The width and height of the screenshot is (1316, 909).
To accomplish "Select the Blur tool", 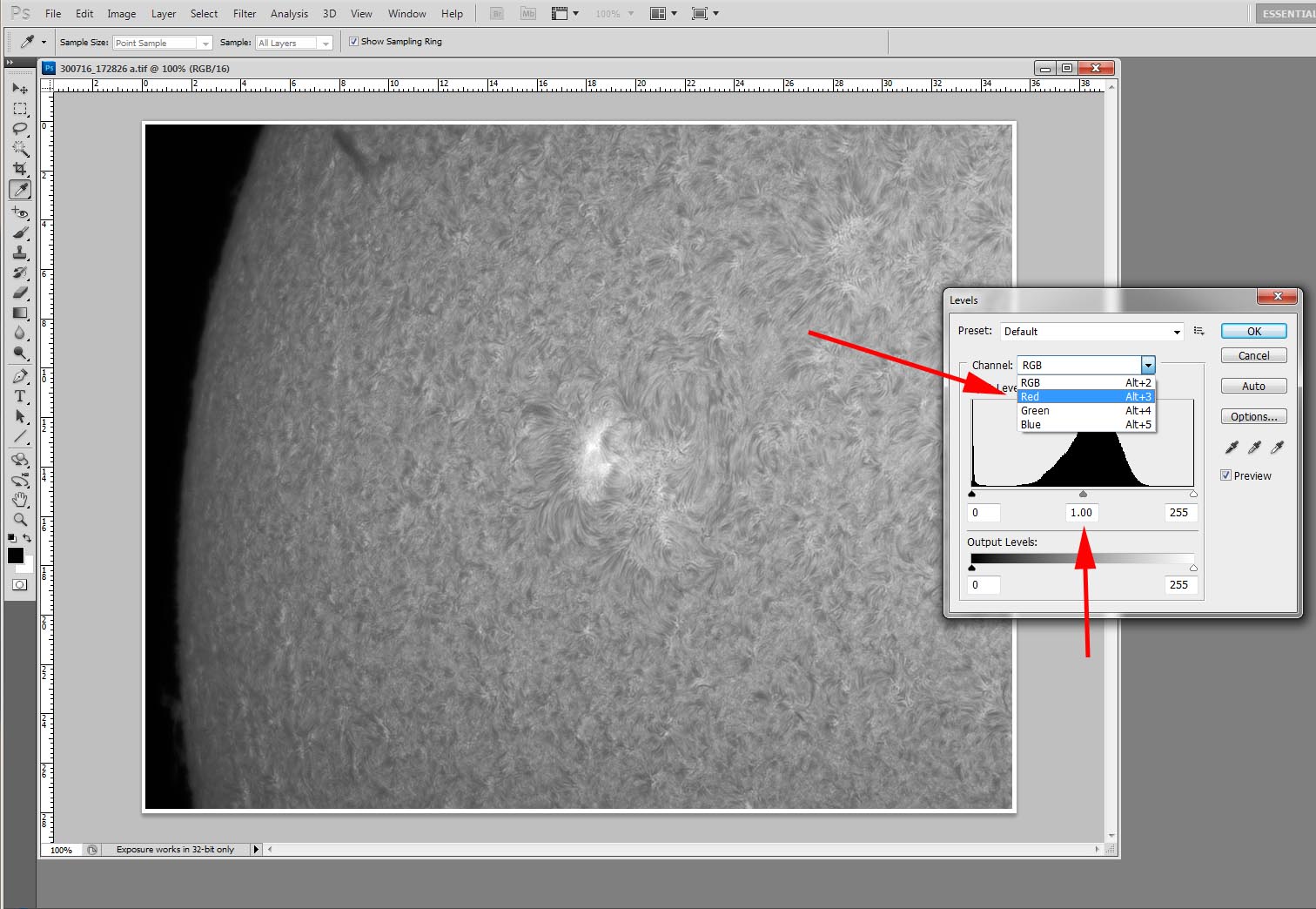I will tap(20, 333).
